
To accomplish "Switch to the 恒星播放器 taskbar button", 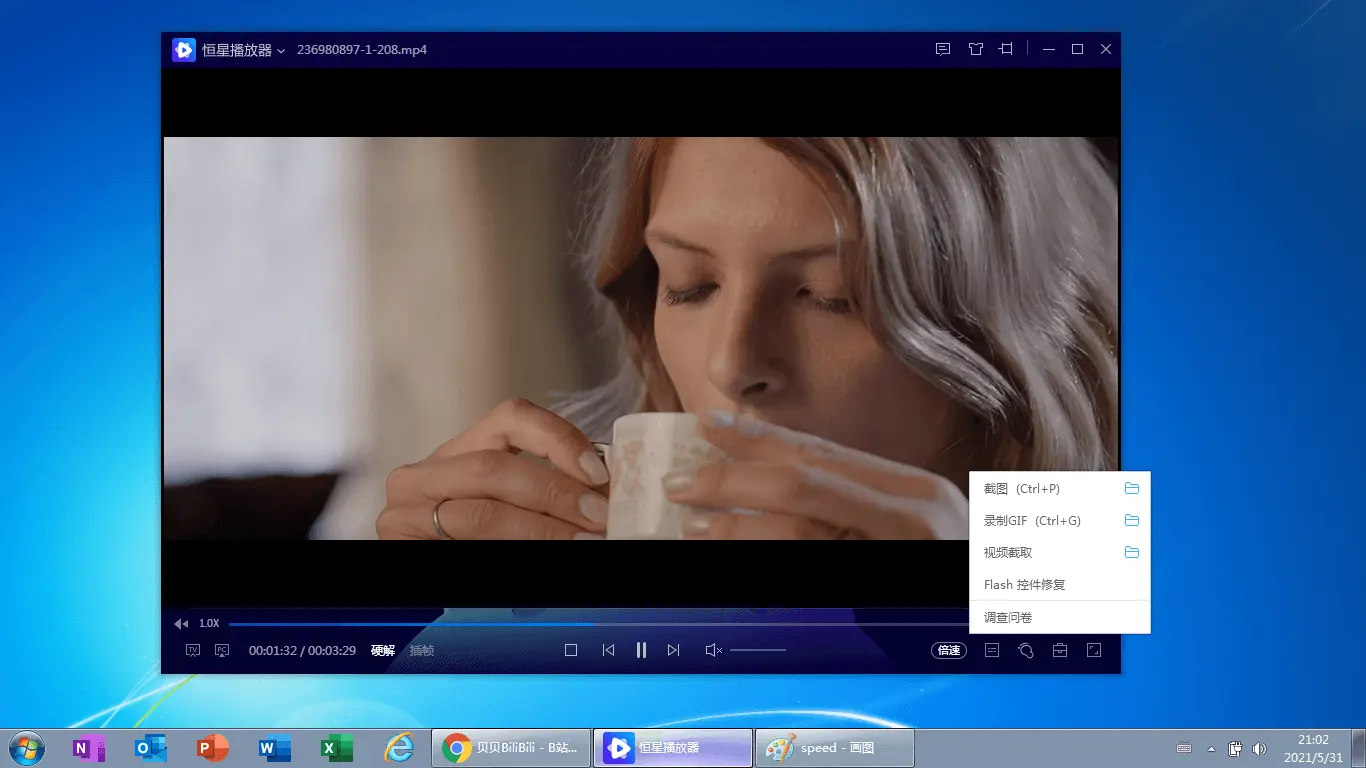I will point(672,748).
